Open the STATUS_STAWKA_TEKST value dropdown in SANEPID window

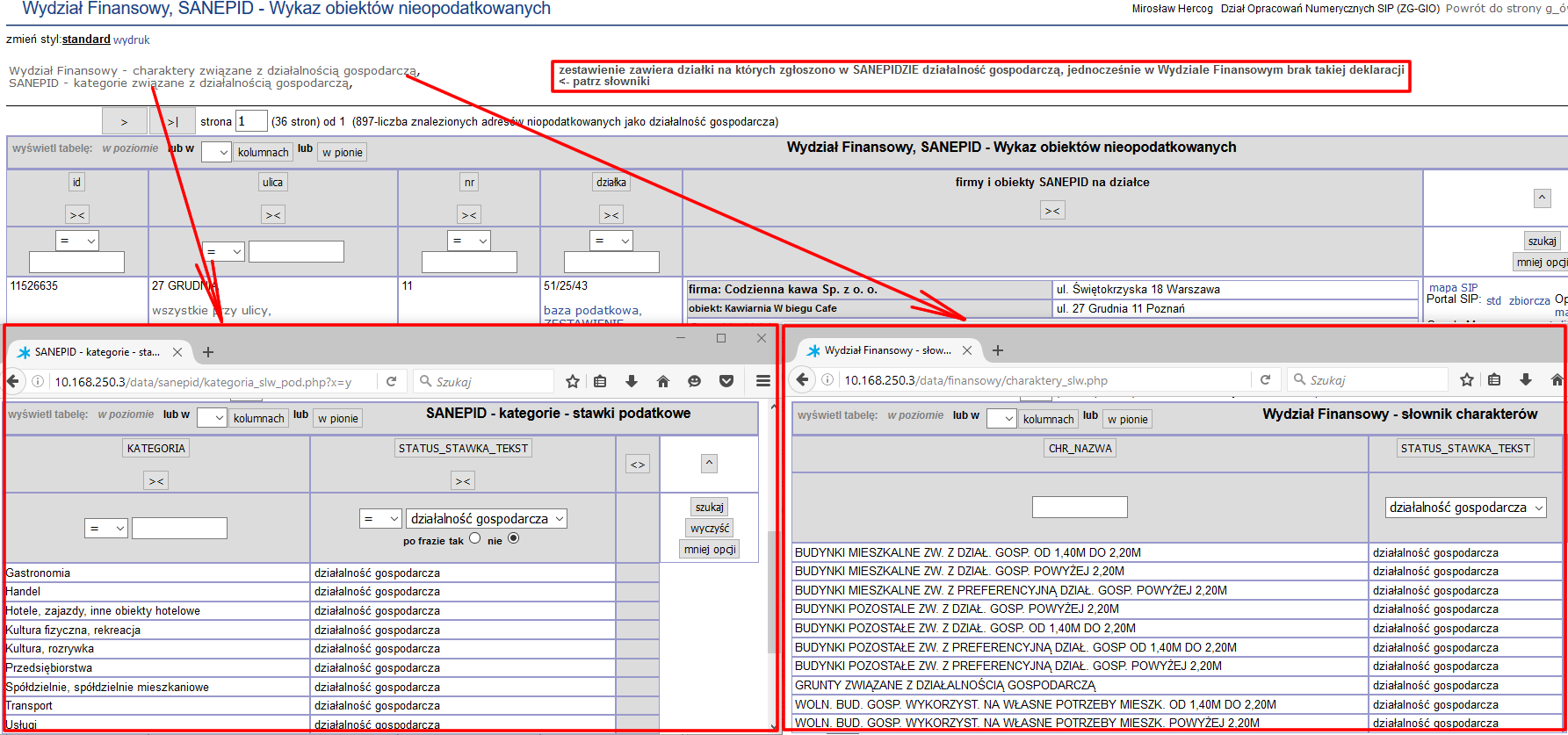(487, 519)
